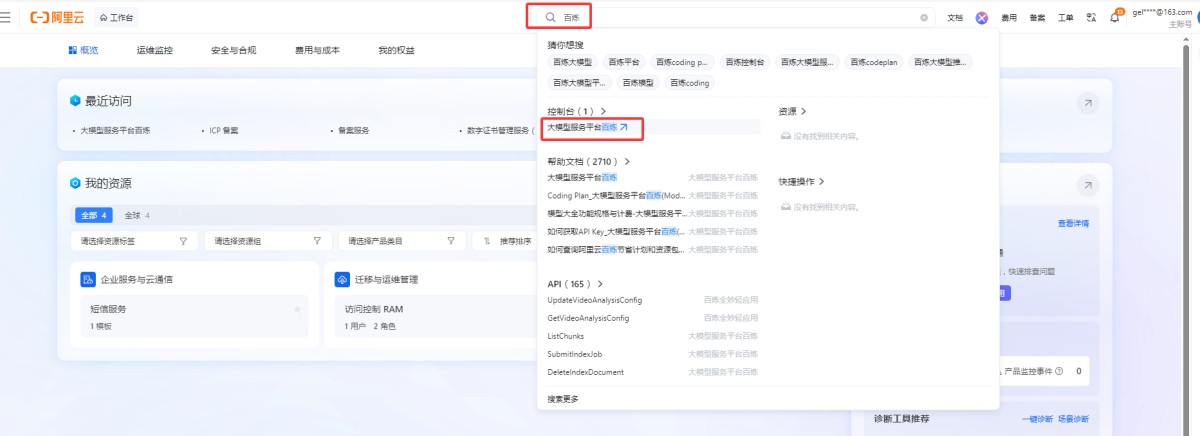Open recent item 数字证书管理服务
Image resolution: width=1200 pixels, height=436 pixels.
pyautogui.click(x=498, y=130)
